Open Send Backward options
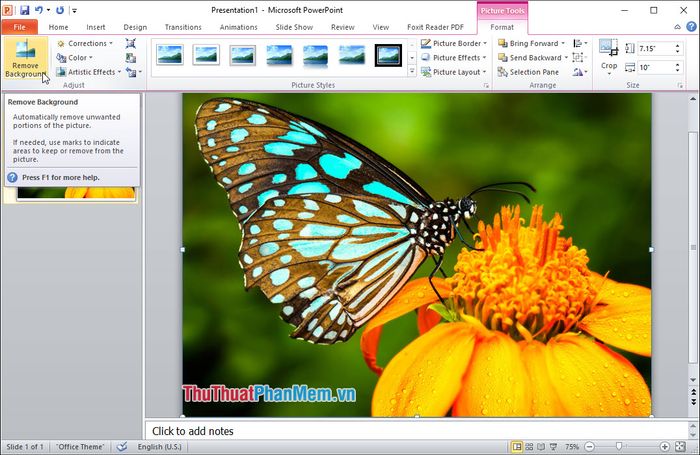Screen dimensions: 700x455 coord(566,58)
